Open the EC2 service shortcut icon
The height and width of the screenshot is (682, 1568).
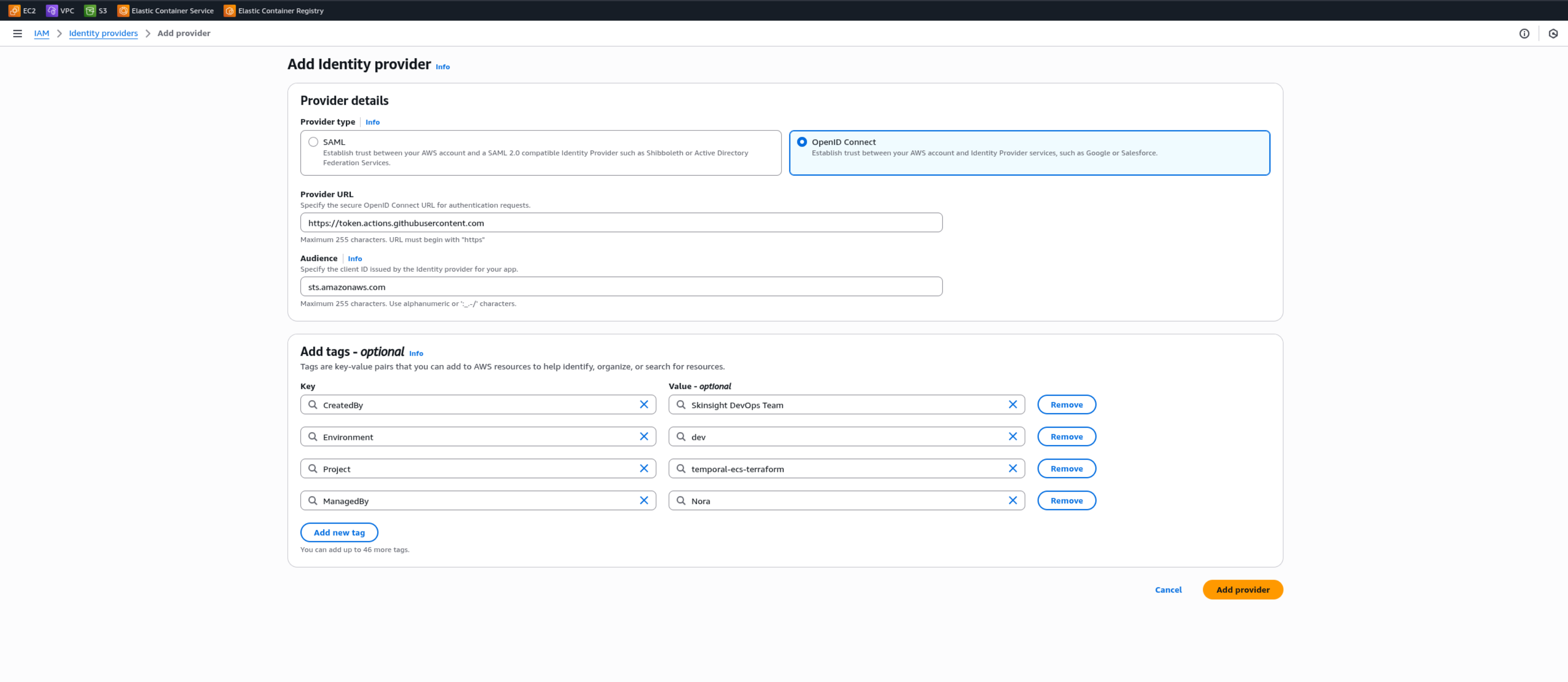tap(14, 10)
